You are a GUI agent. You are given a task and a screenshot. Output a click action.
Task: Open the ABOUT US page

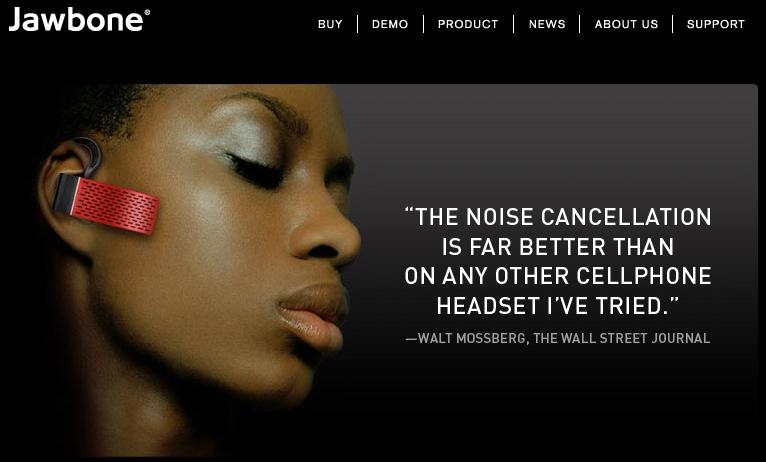(626, 24)
